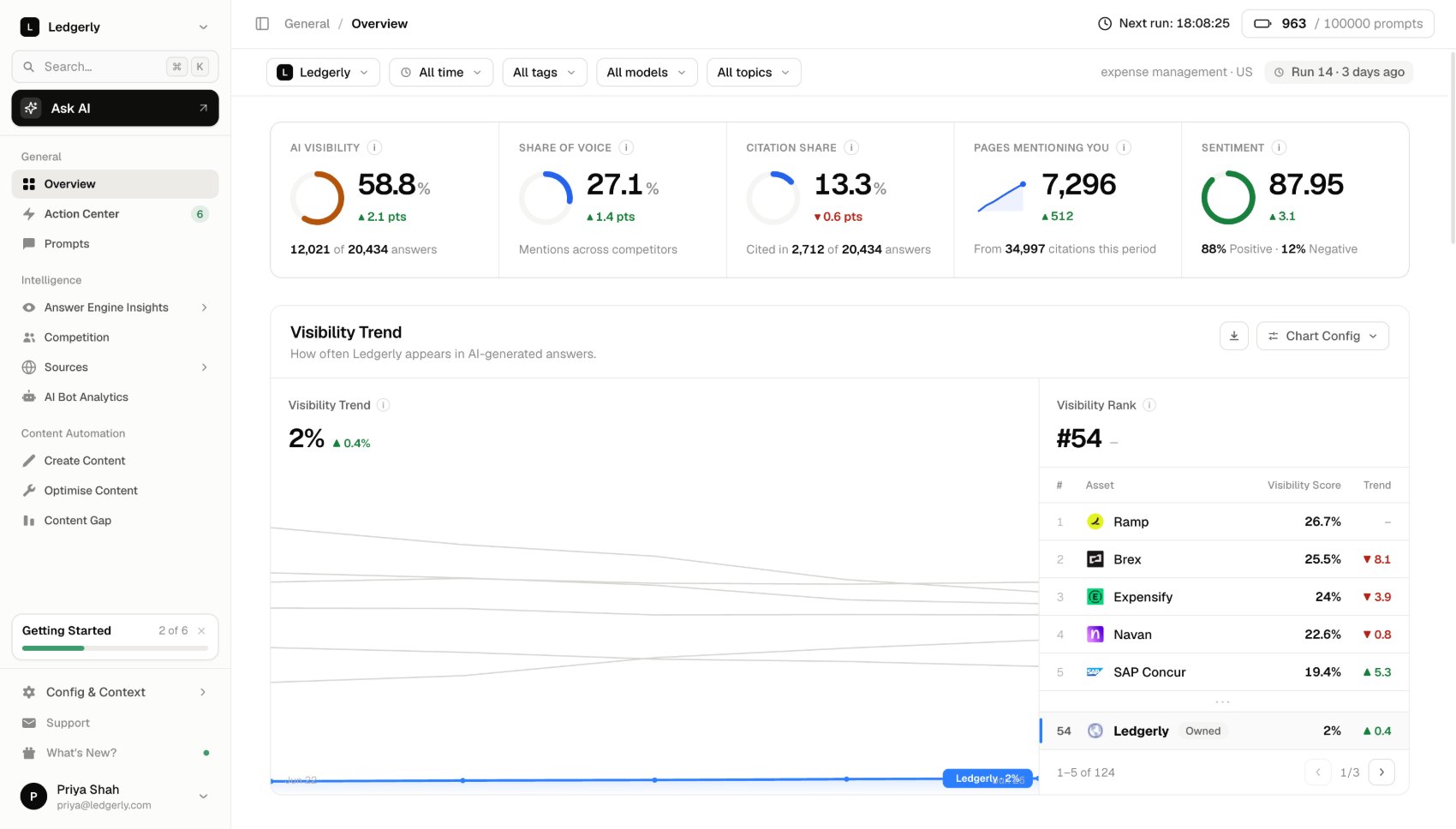Go to next page of rank table

pos(1381,772)
